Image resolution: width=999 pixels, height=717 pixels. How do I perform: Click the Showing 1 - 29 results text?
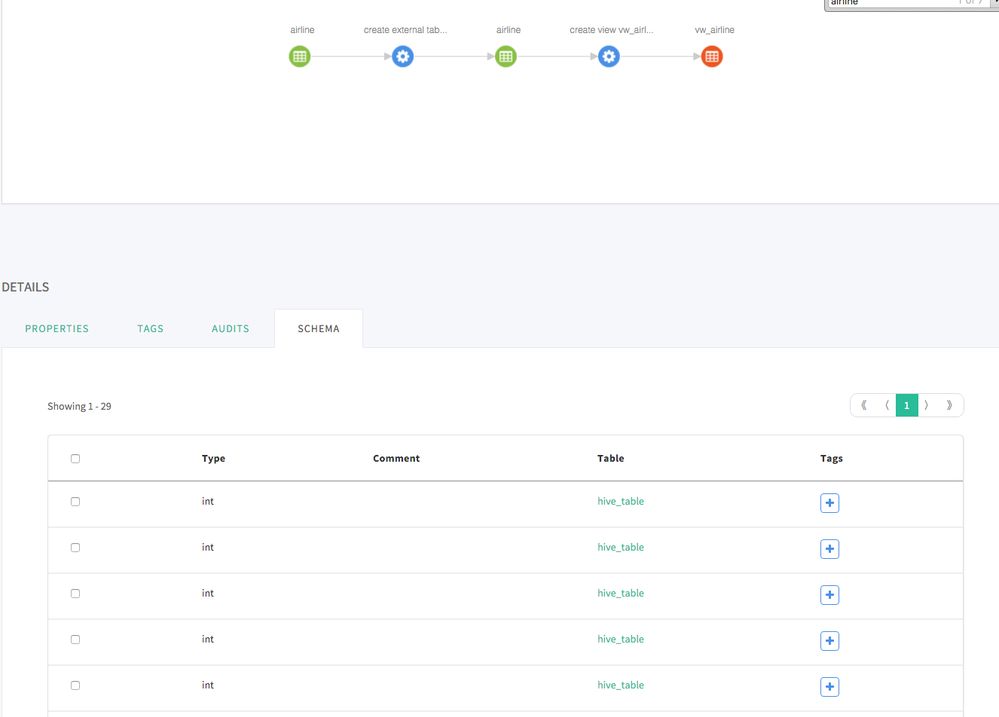click(x=79, y=407)
